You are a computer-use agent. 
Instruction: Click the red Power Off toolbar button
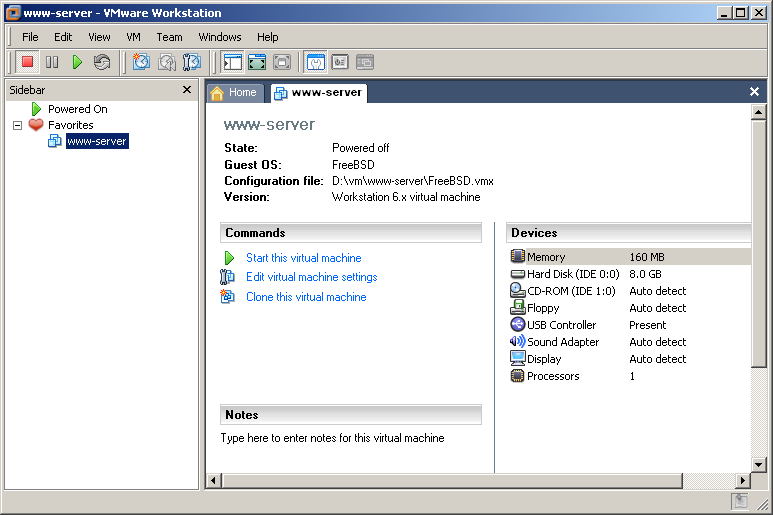(x=27, y=62)
